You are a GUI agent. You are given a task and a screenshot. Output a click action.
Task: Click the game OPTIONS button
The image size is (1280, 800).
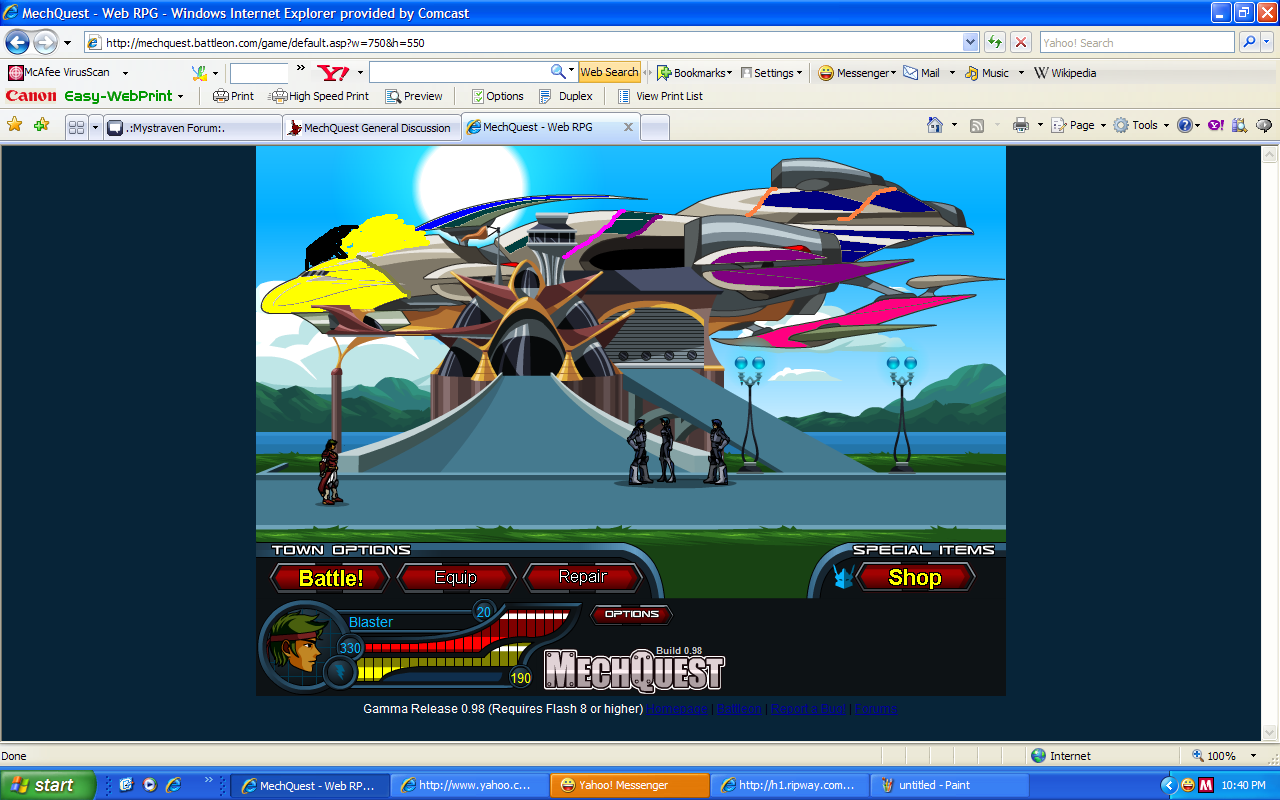632,614
